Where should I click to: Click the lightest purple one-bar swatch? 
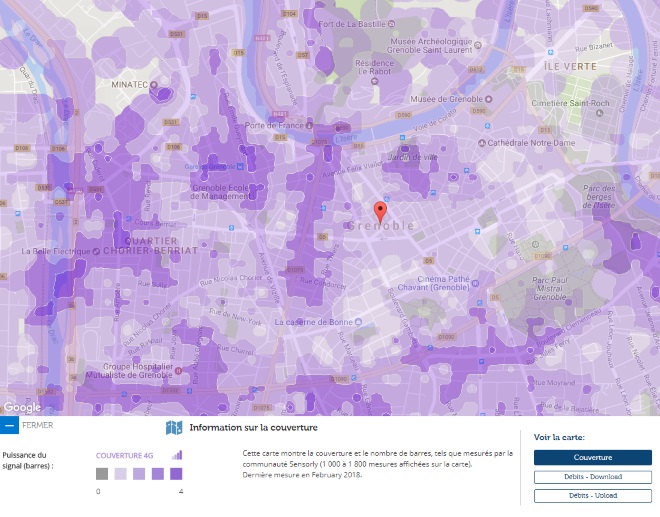tap(120, 474)
